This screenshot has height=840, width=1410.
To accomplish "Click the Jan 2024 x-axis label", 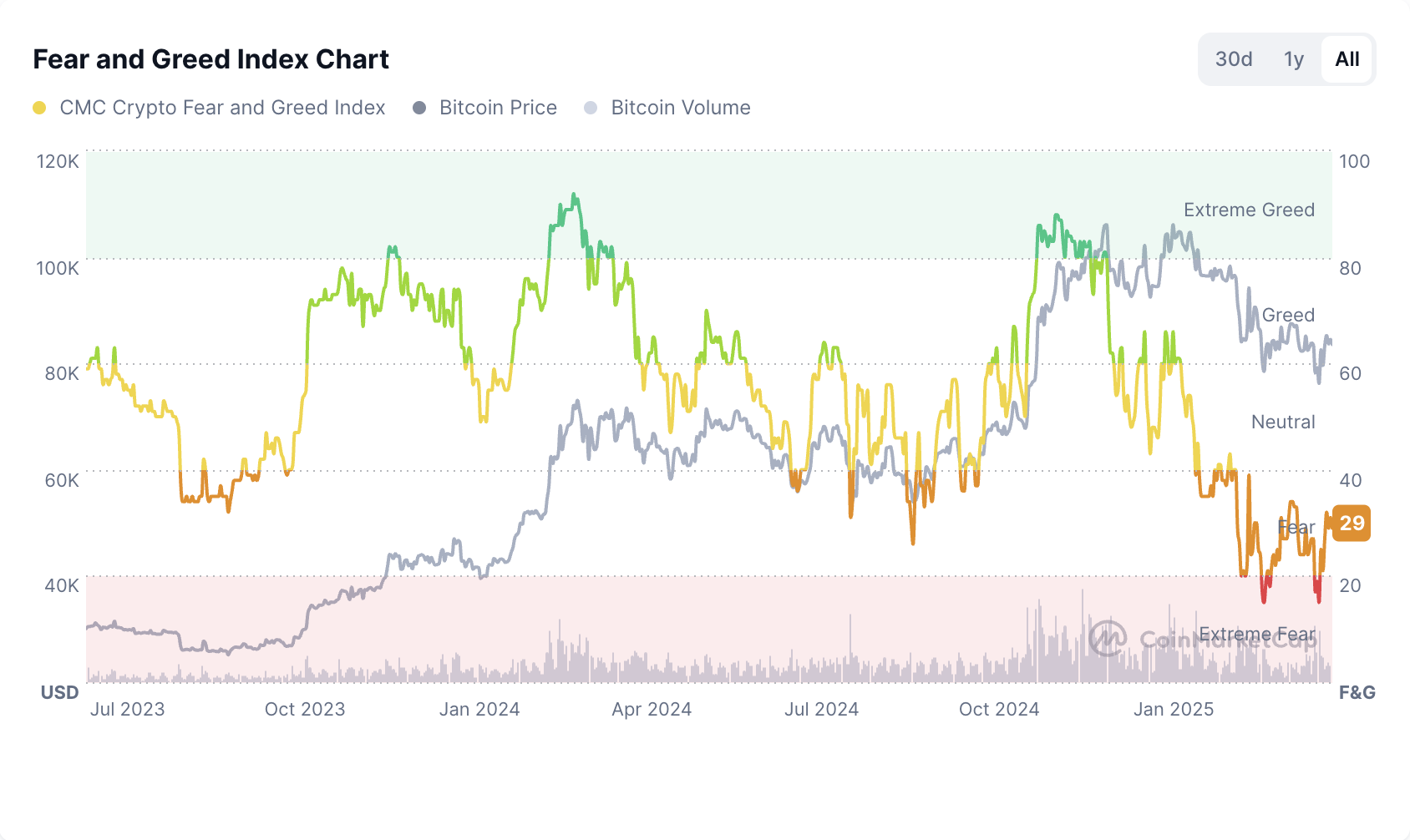I will 479,709.
